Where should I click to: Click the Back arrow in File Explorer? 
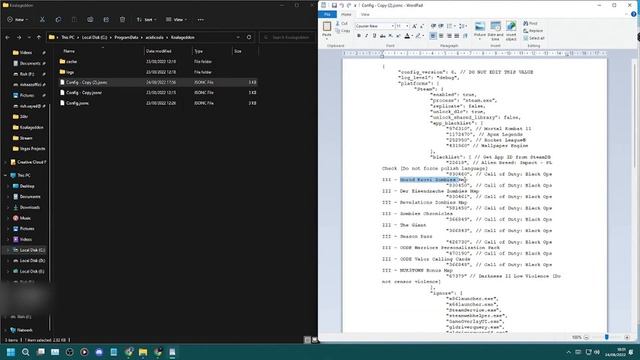8,37
